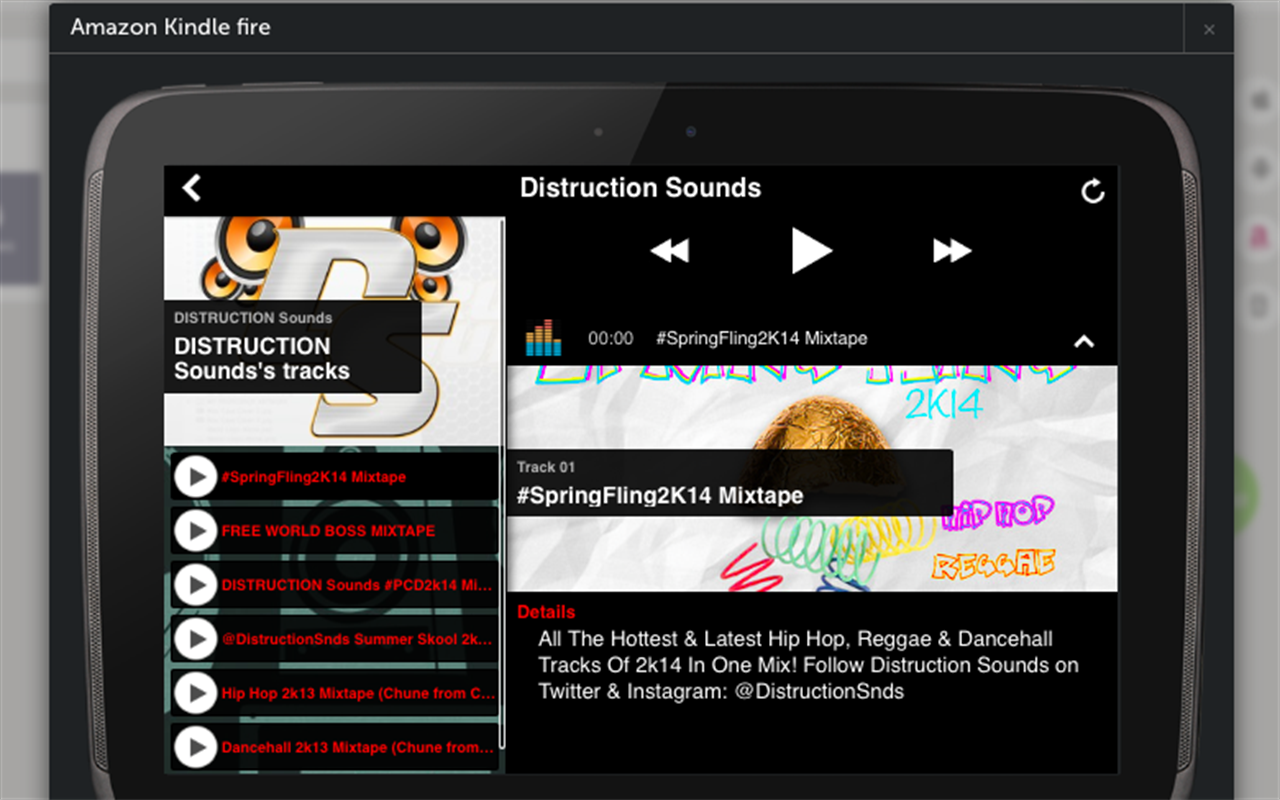Play @DistructionSnds Summer Skool track
This screenshot has width=1280, height=800.
195,639
